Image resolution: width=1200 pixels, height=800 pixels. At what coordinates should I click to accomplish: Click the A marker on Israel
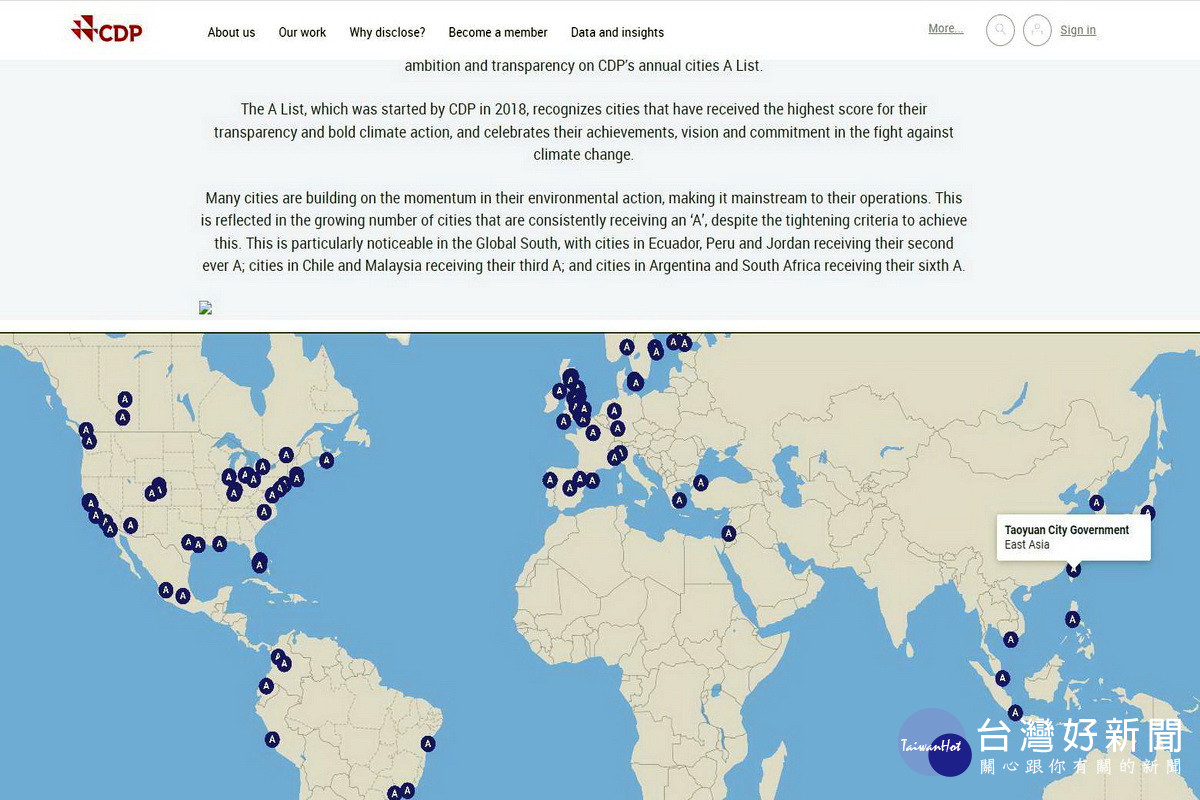tap(729, 533)
